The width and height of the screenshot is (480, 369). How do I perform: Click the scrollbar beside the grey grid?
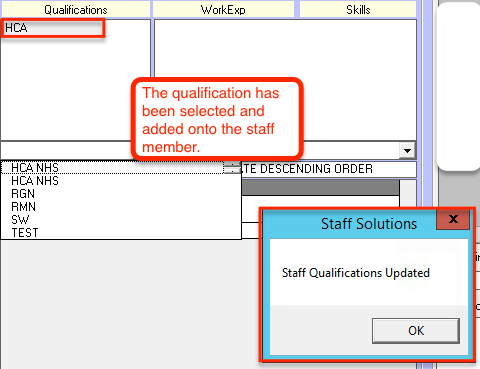pyautogui.click(x=408, y=194)
